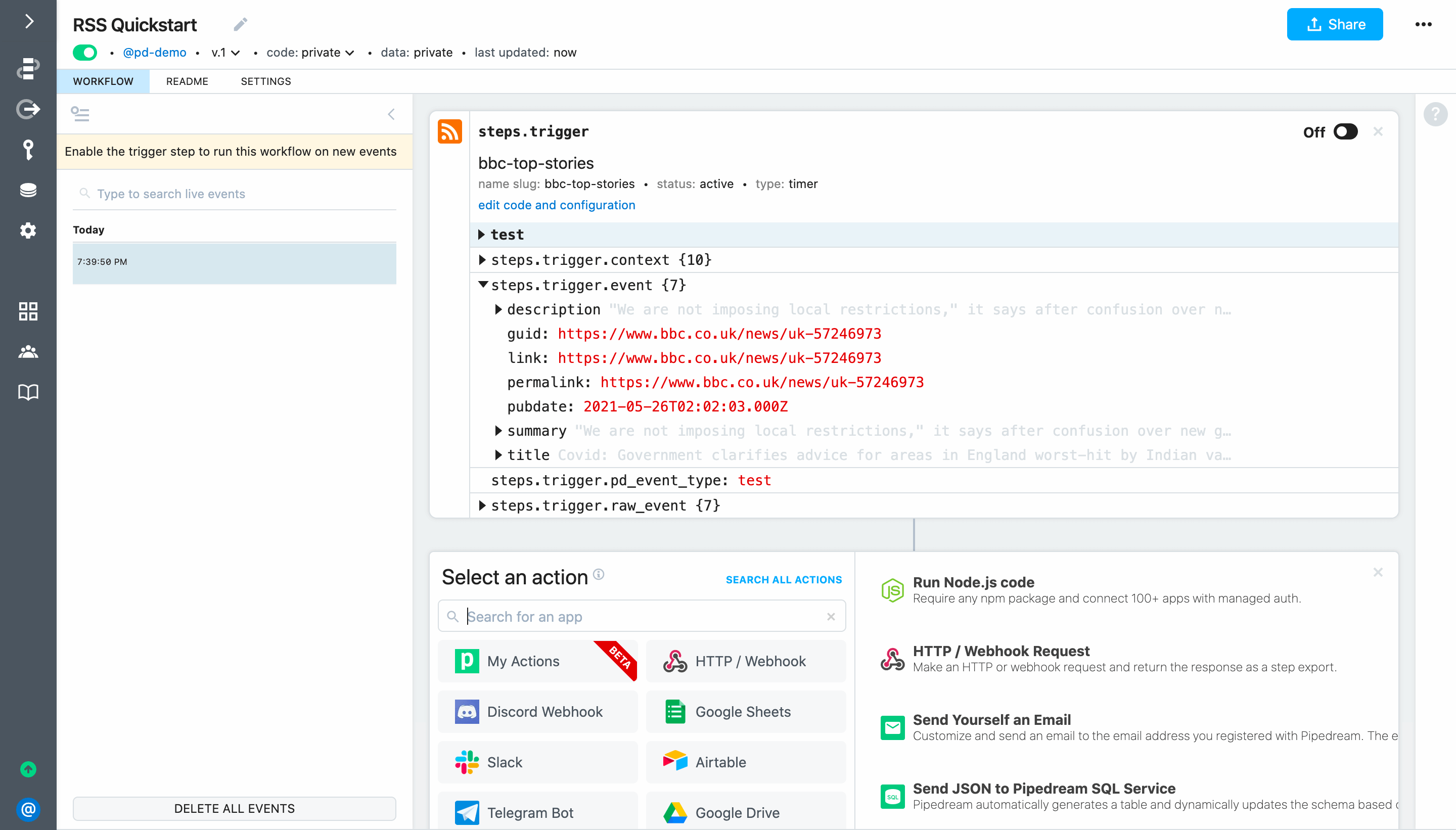Open the three-dots more options menu
Screen dimensions: 1456x830
[1423, 24]
